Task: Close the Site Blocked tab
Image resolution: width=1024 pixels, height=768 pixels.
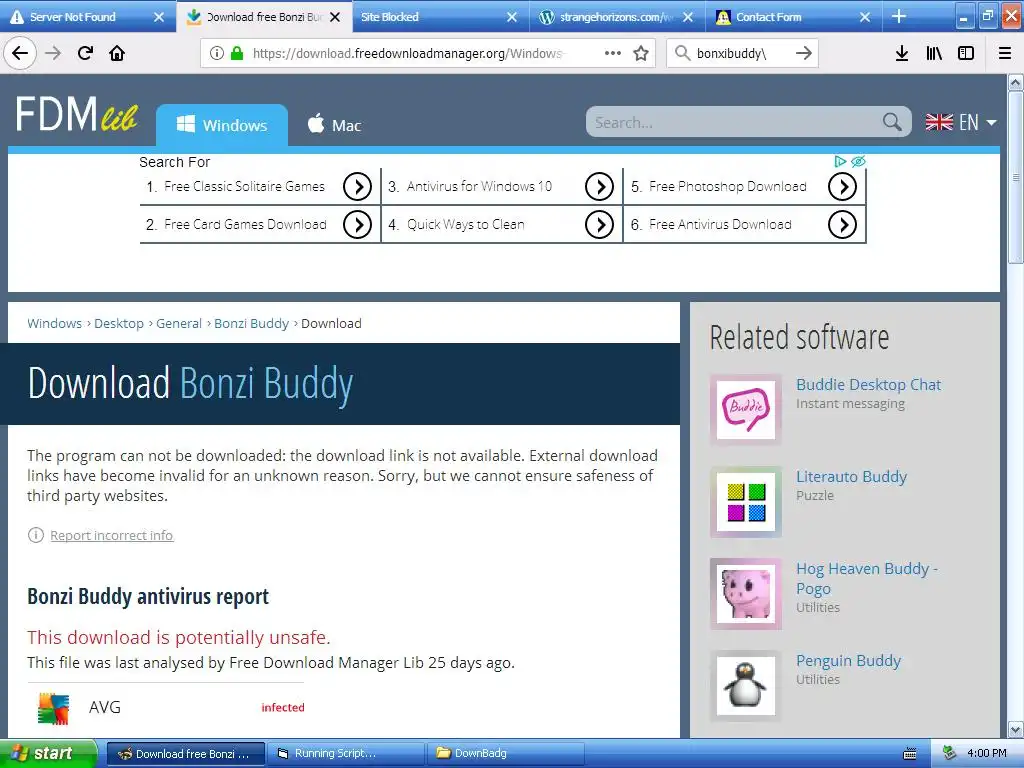Action: coord(512,17)
